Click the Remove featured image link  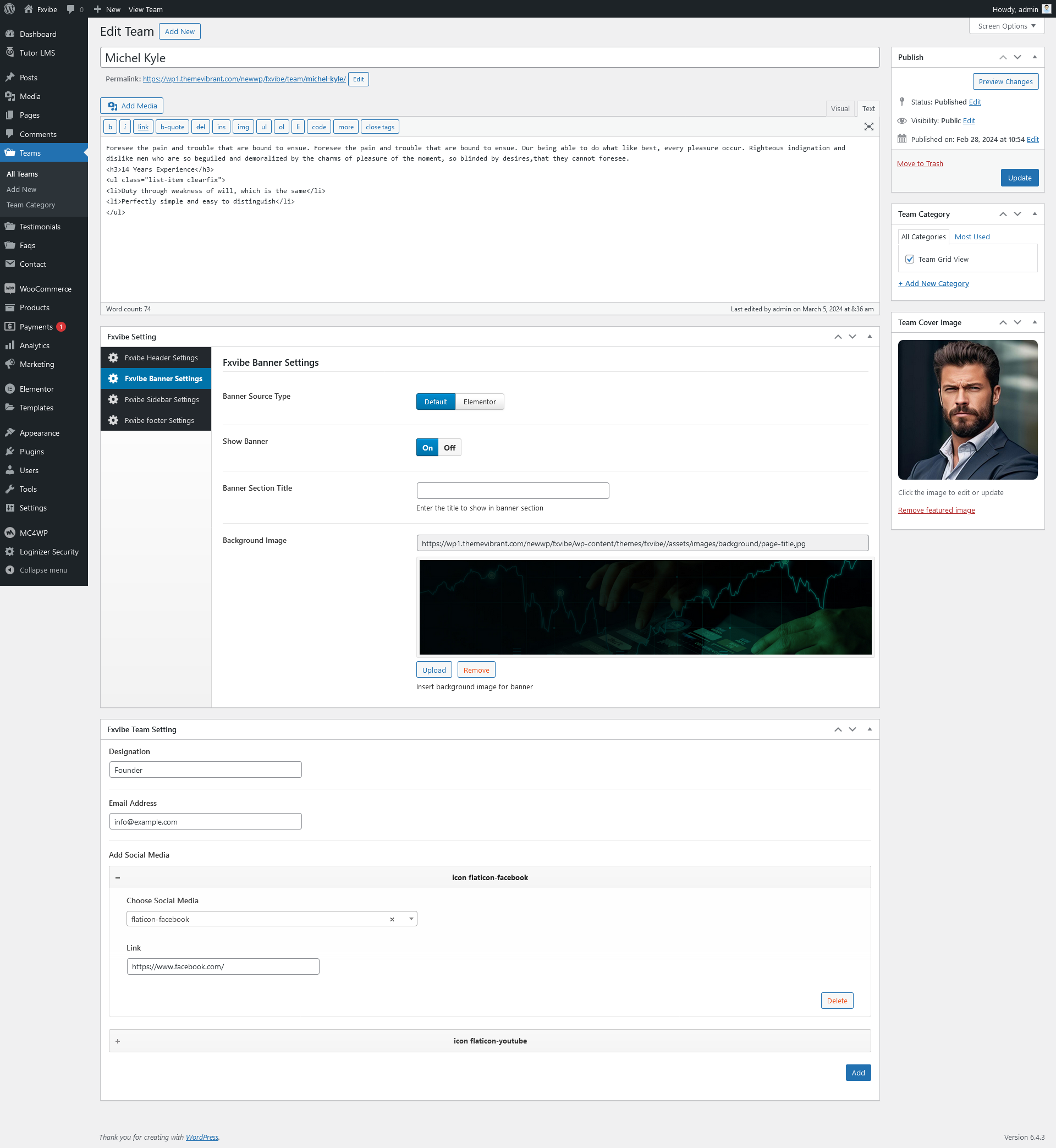(x=936, y=510)
